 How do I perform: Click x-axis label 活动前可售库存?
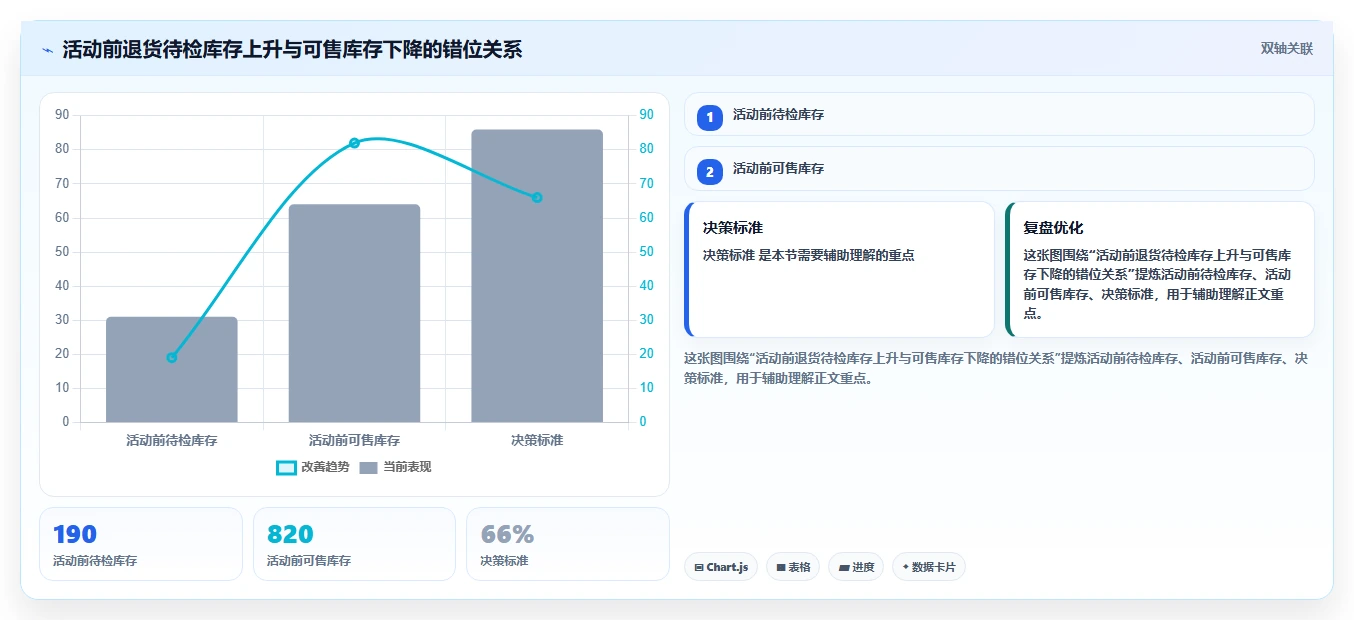tap(354, 440)
